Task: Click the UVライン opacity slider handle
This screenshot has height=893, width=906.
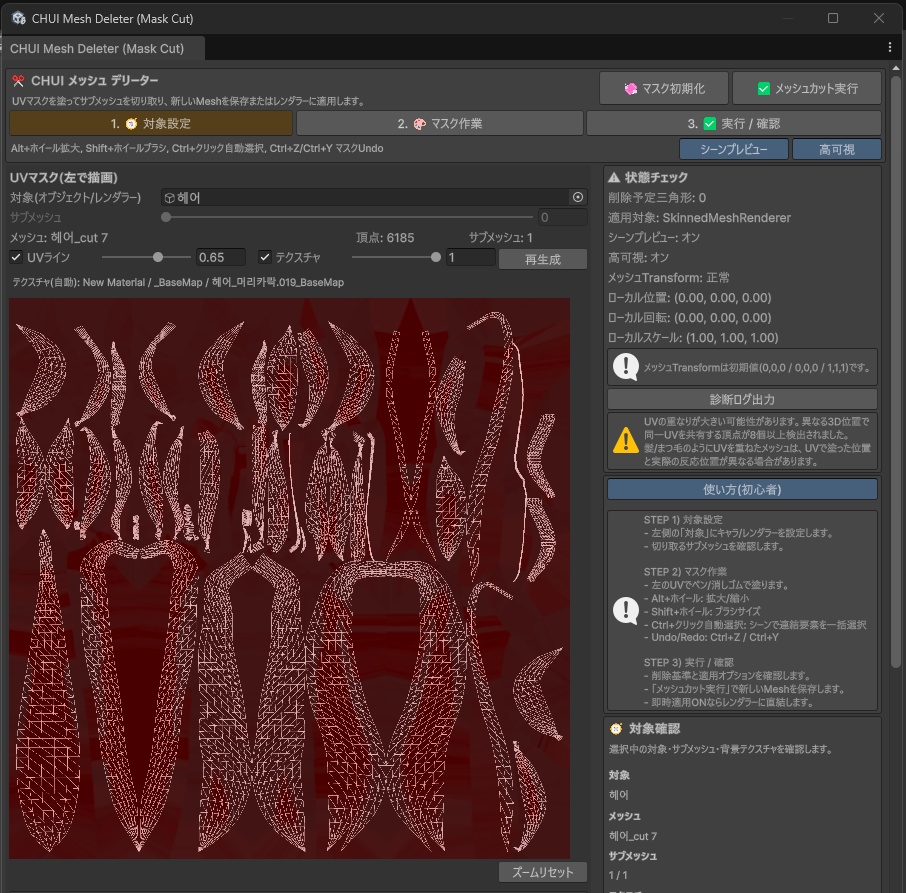Action: pyautogui.click(x=158, y=257)
